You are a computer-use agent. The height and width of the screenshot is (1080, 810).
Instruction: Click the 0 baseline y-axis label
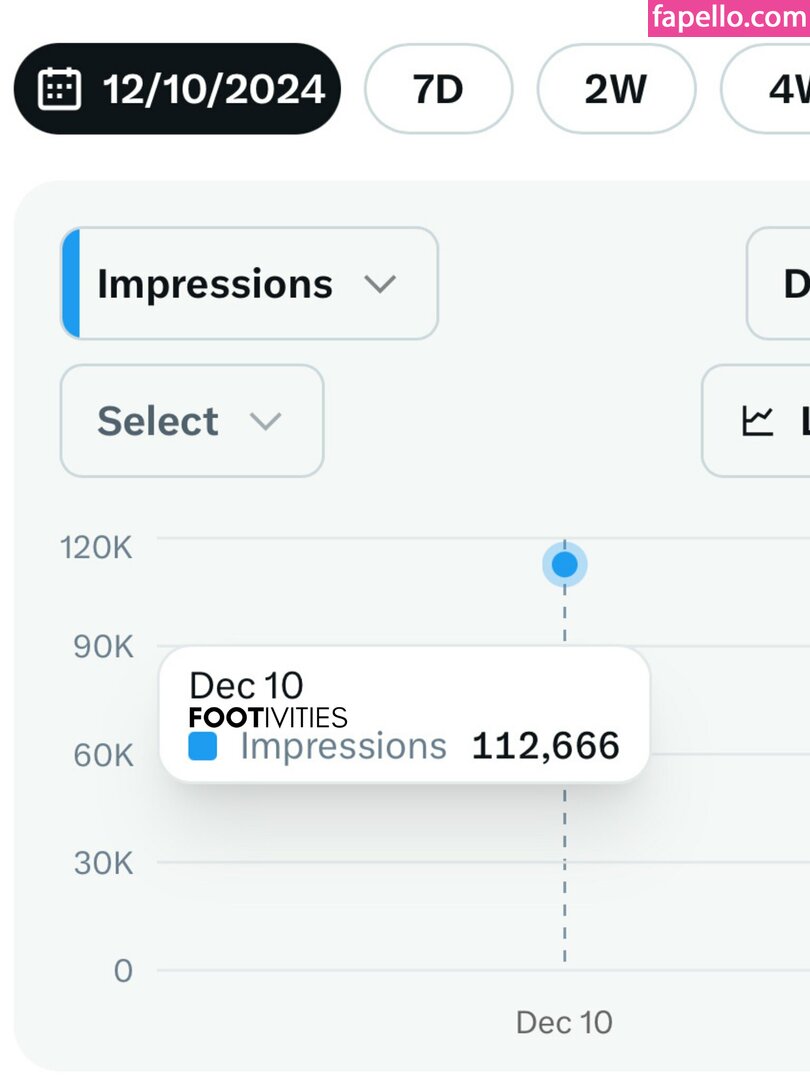(122, 970)
